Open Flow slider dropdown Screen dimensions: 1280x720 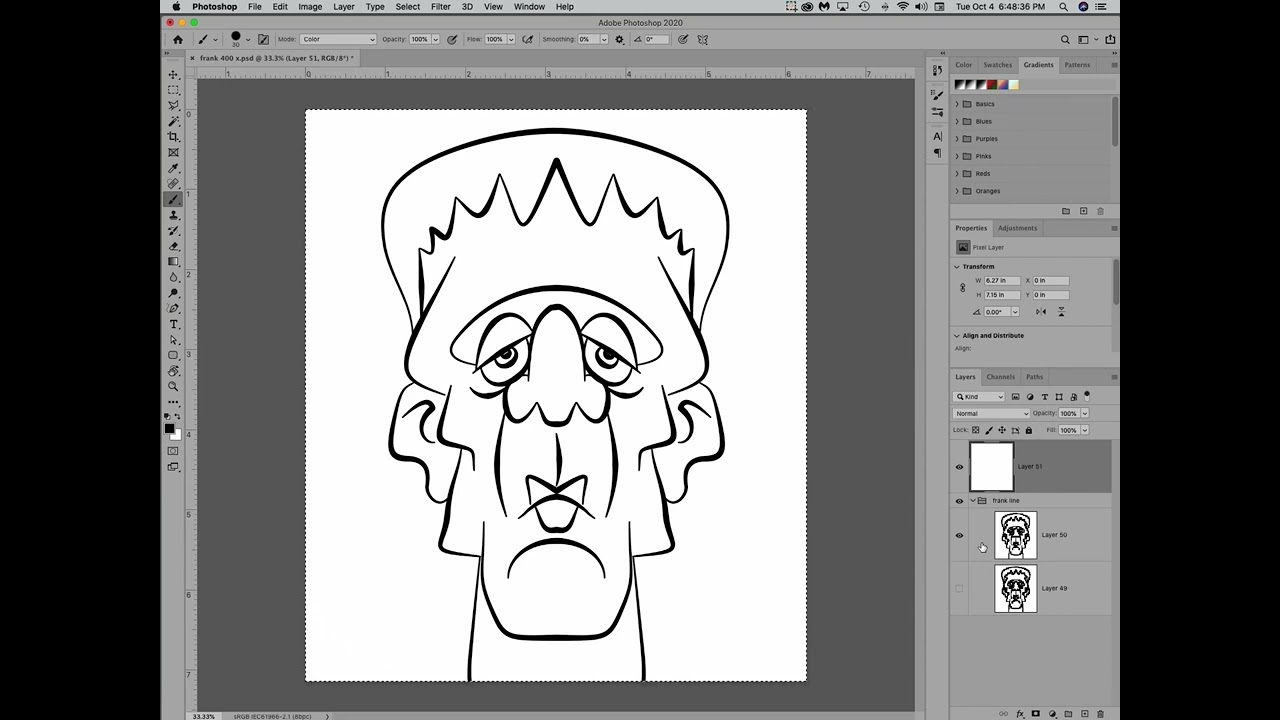(x=511, y=40)
